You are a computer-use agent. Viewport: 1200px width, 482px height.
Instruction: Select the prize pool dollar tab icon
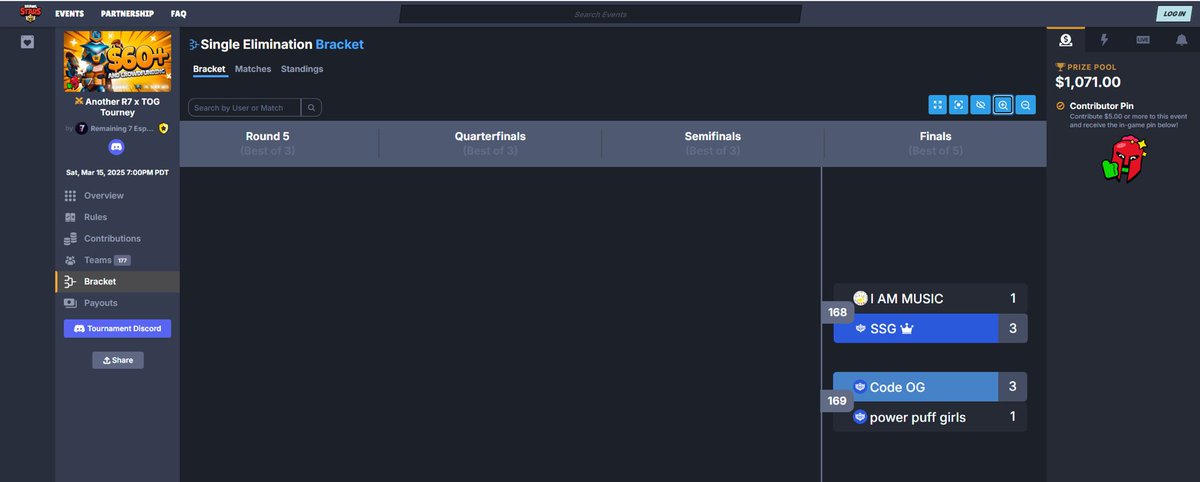pos(1066,40)
